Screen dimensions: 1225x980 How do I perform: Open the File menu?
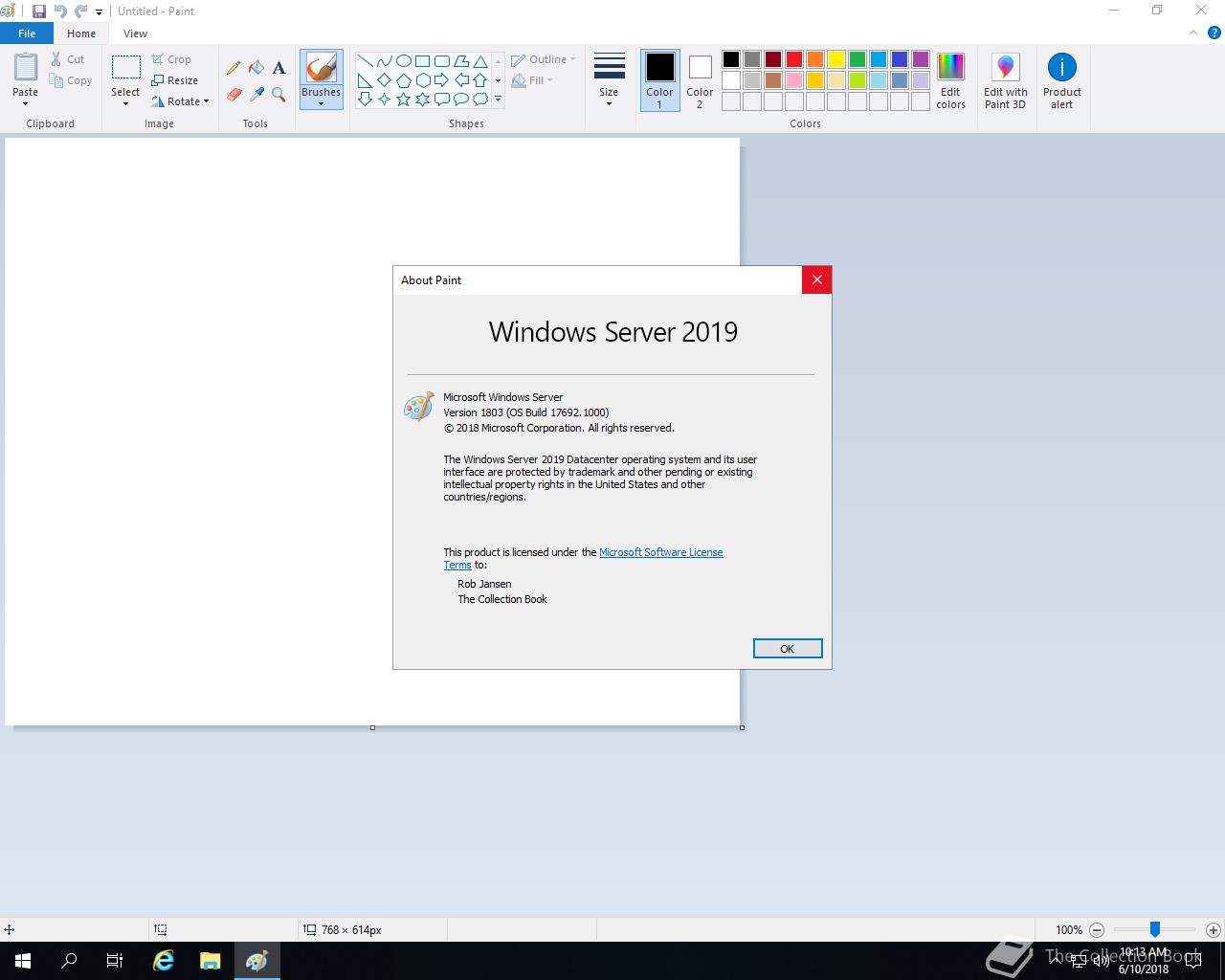click(x=27, y=33)
